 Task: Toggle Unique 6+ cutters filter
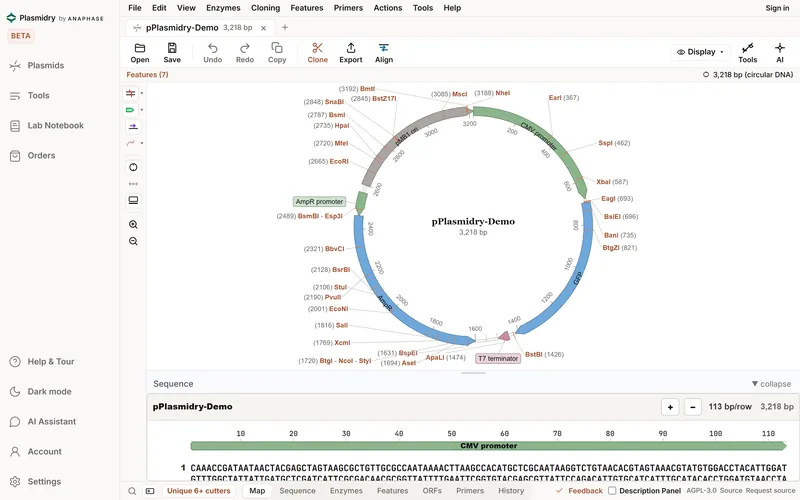tap(198, 491)
